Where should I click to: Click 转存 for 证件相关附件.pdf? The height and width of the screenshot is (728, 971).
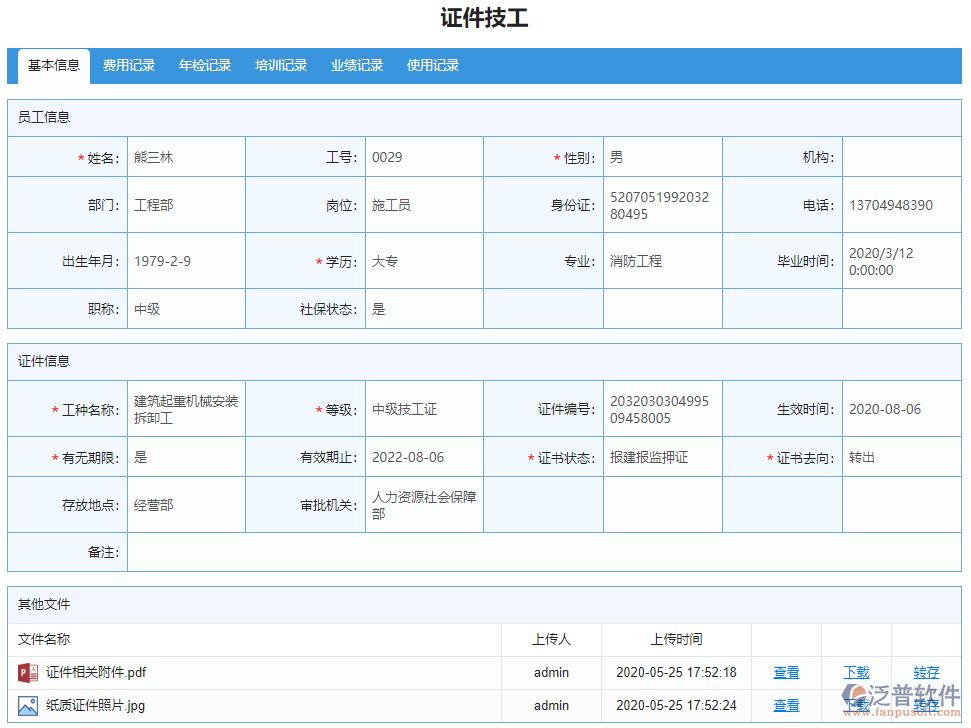pos(926,673)
